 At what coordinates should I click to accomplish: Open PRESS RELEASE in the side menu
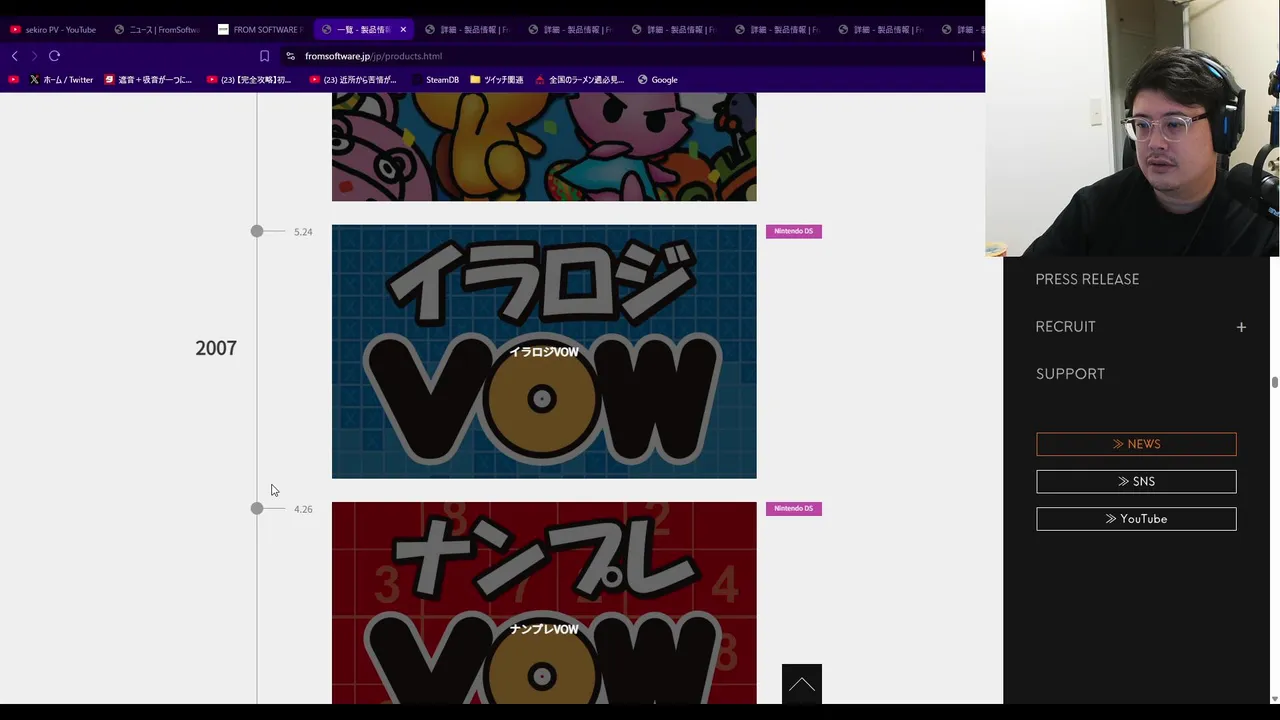coord(1087,279)
